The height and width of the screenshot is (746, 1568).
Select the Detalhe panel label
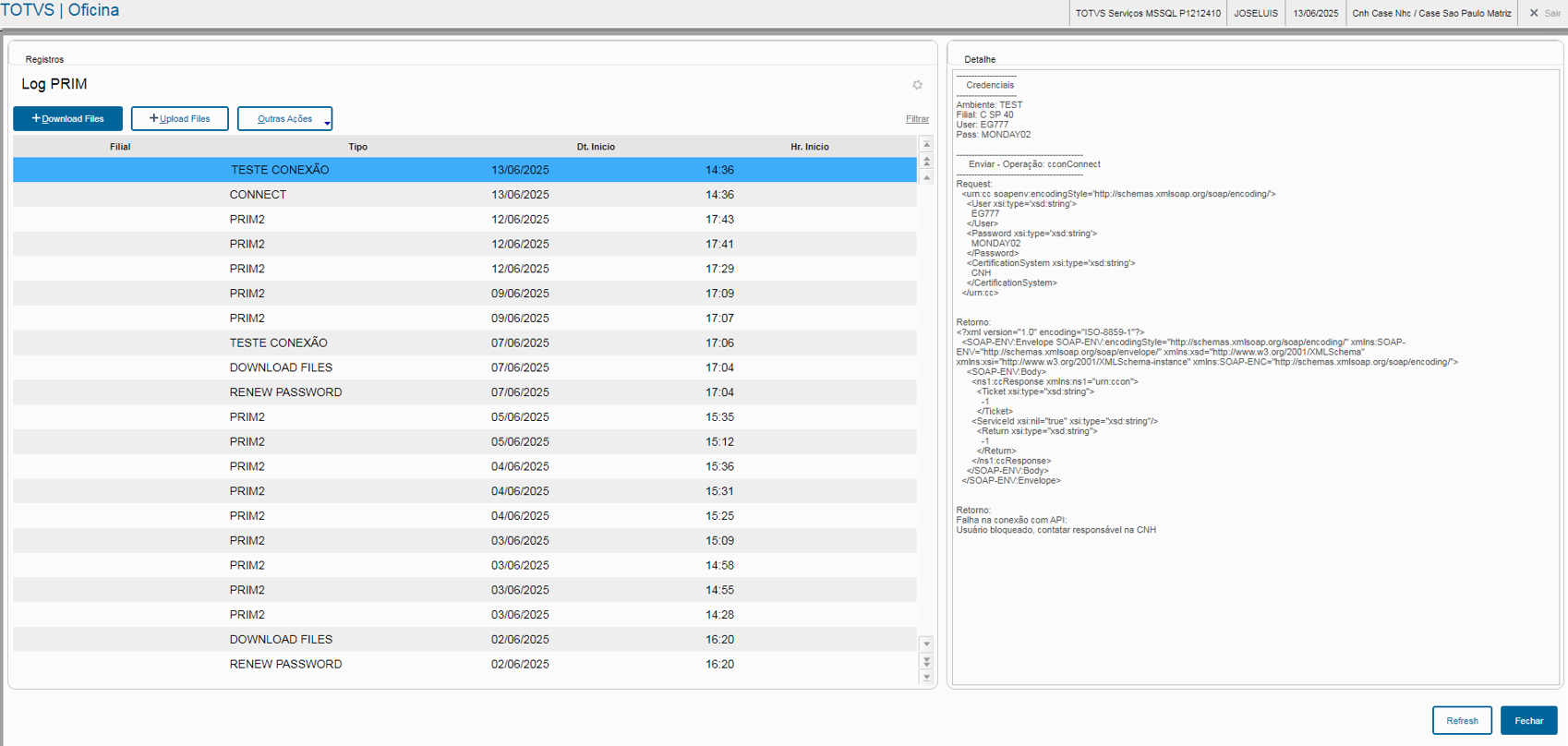click(x=980, y=59)
